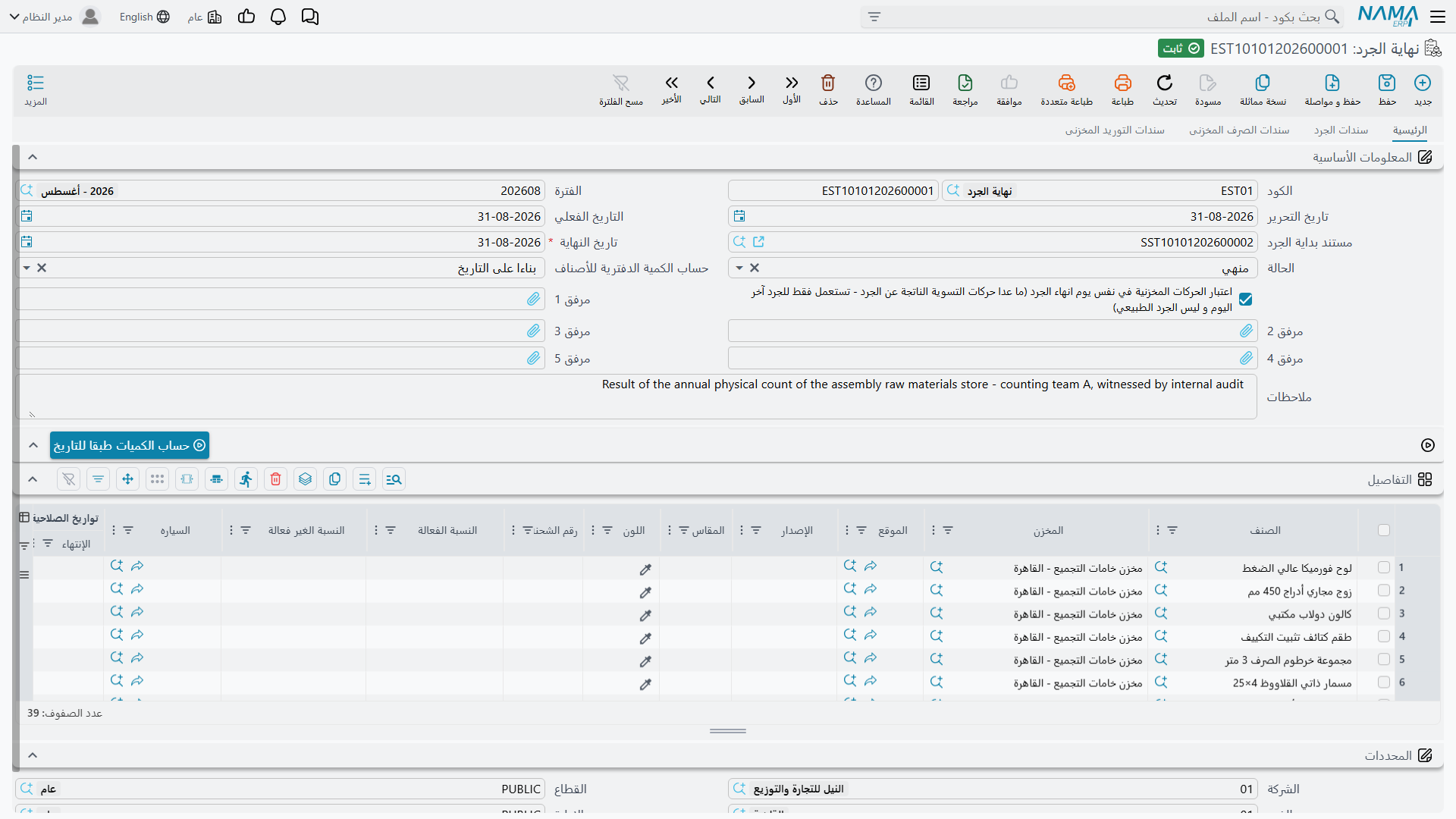The height and width of the screenshot is (819, 1456).
Task: Open the الحالة status dropdown arrow
Action: (x=739, y=268)
